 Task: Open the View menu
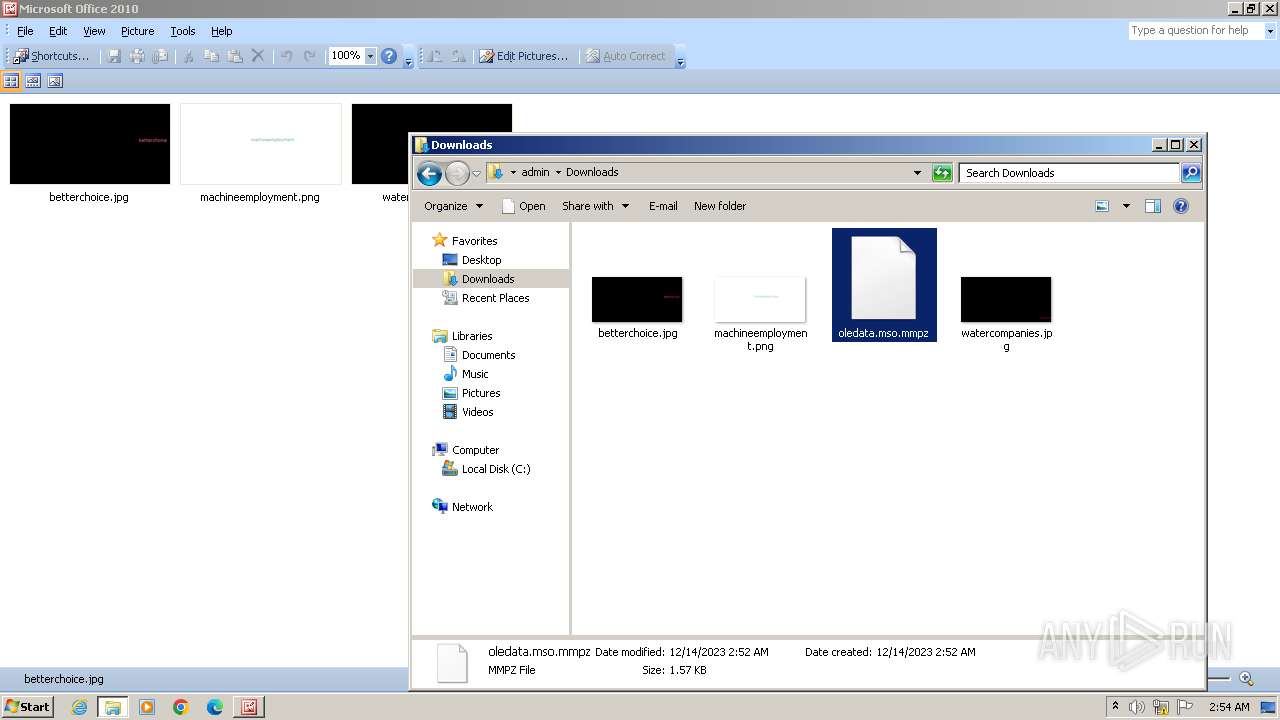pyautogui.click(x=94, y=31)
